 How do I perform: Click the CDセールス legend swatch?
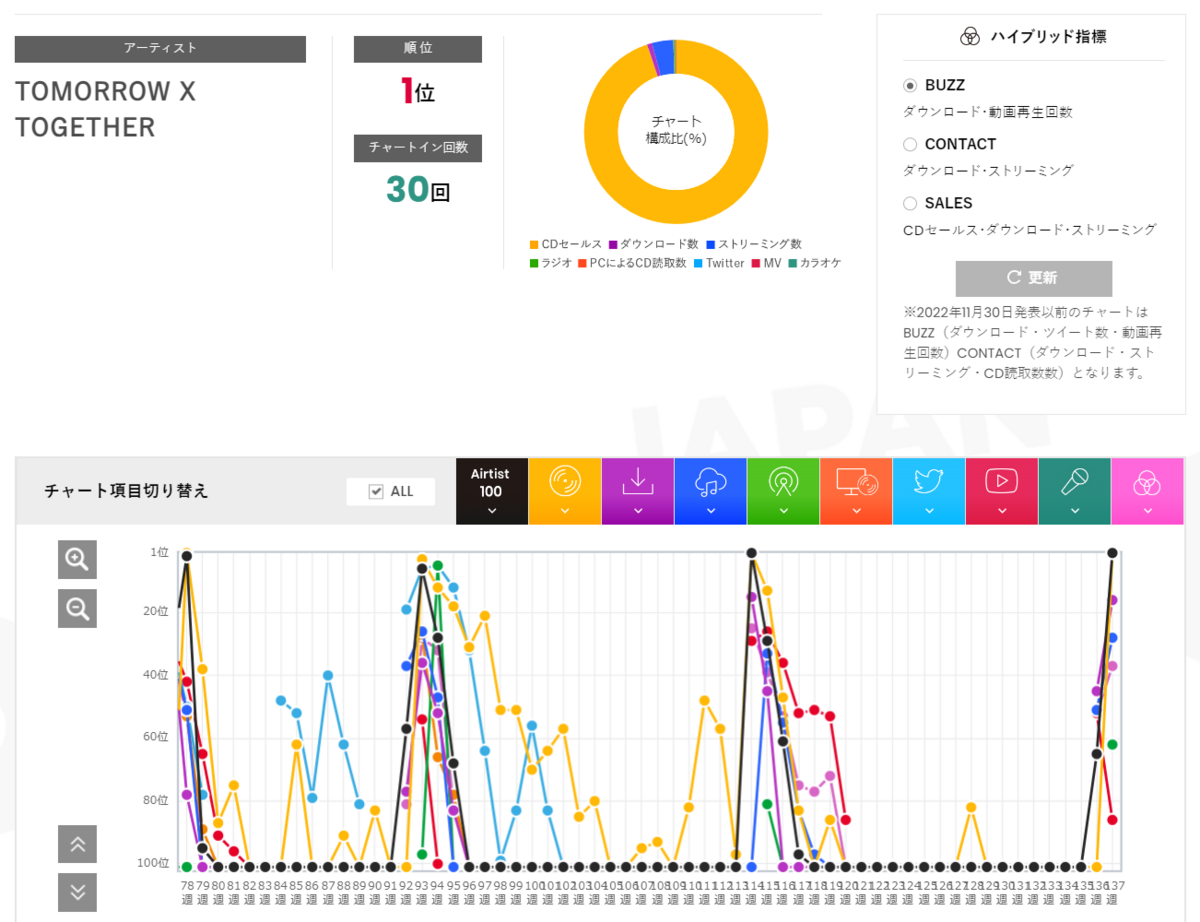(534, 244)
